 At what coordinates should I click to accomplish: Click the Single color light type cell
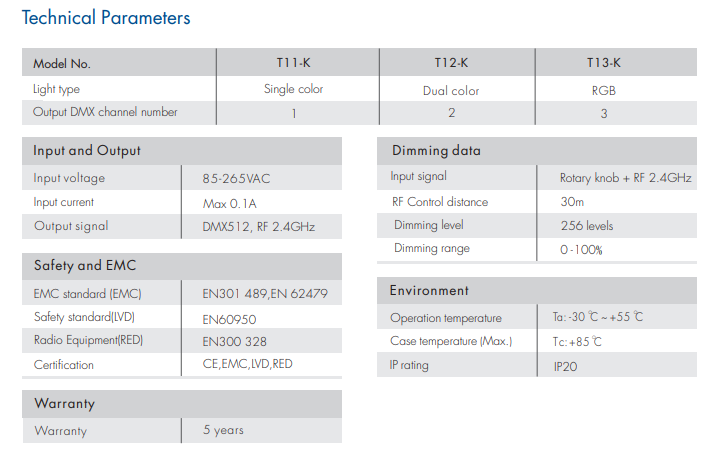(293, 89)
